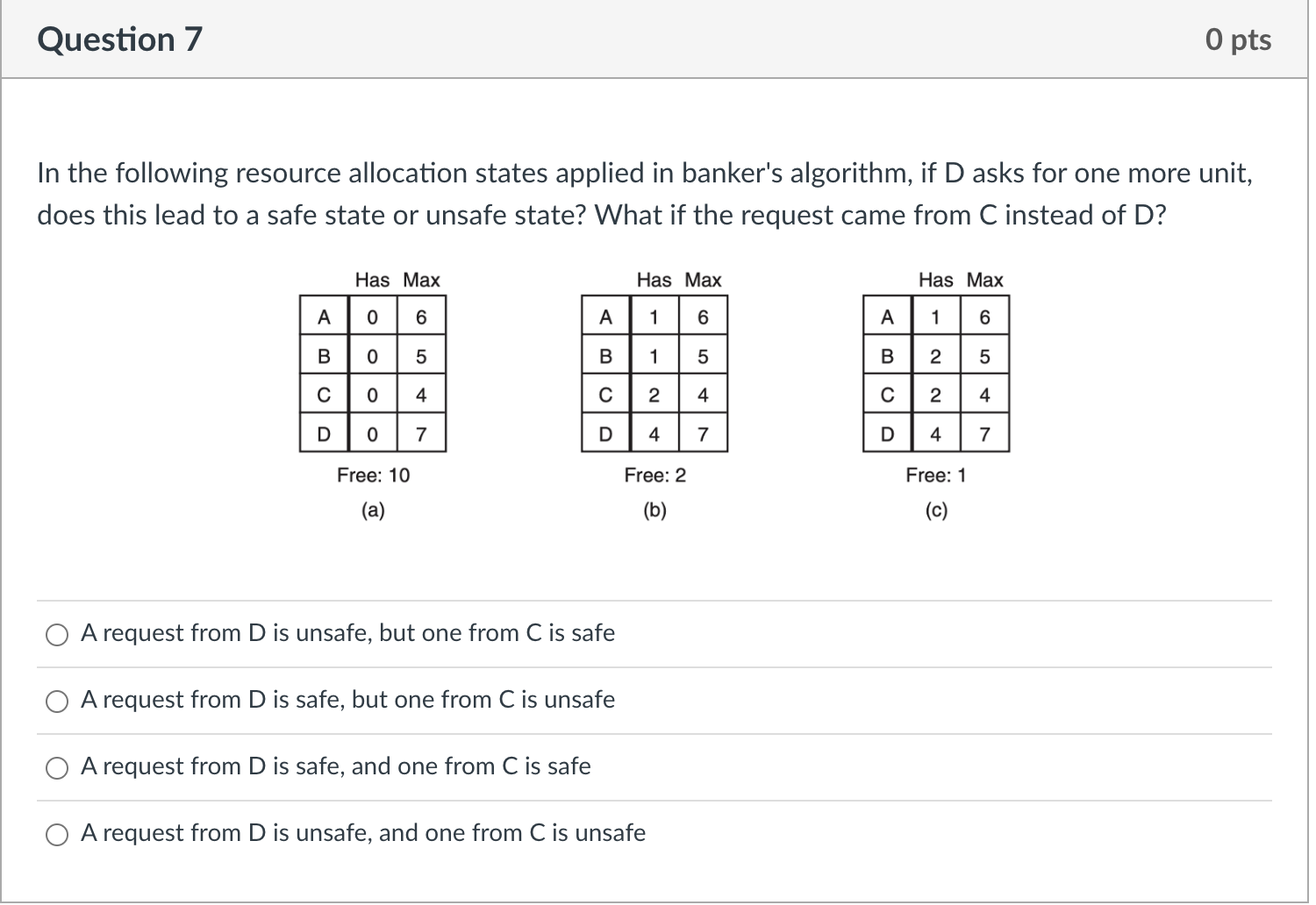Click row D in the first allocation table
Screen dimensions: 1316x905
(x=325, y=433)
